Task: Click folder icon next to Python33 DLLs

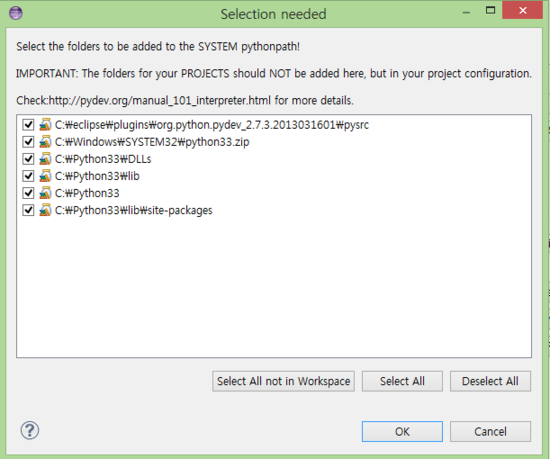Action: coord(45,159)
